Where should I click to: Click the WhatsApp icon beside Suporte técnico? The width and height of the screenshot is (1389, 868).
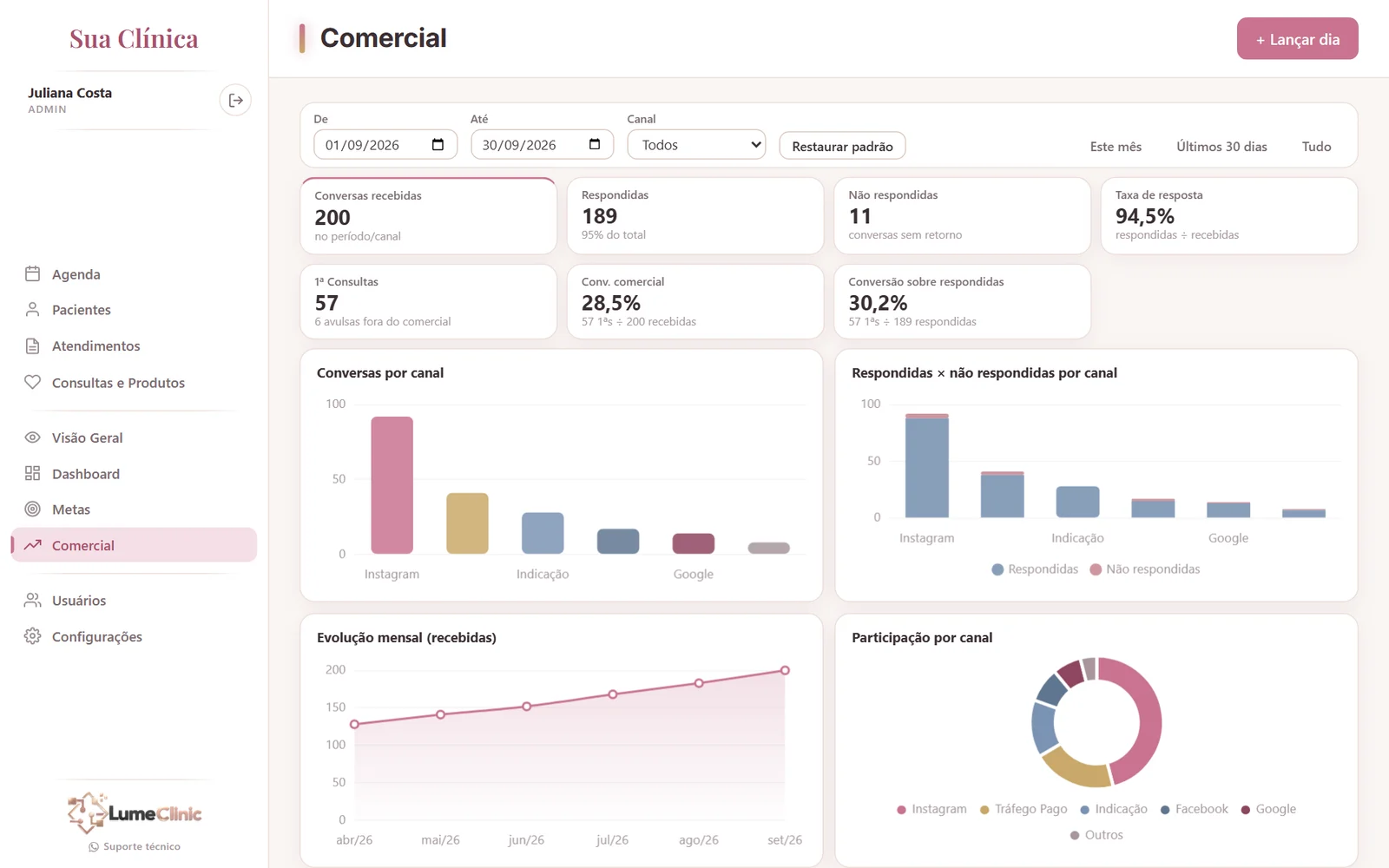tap(94, 847)
